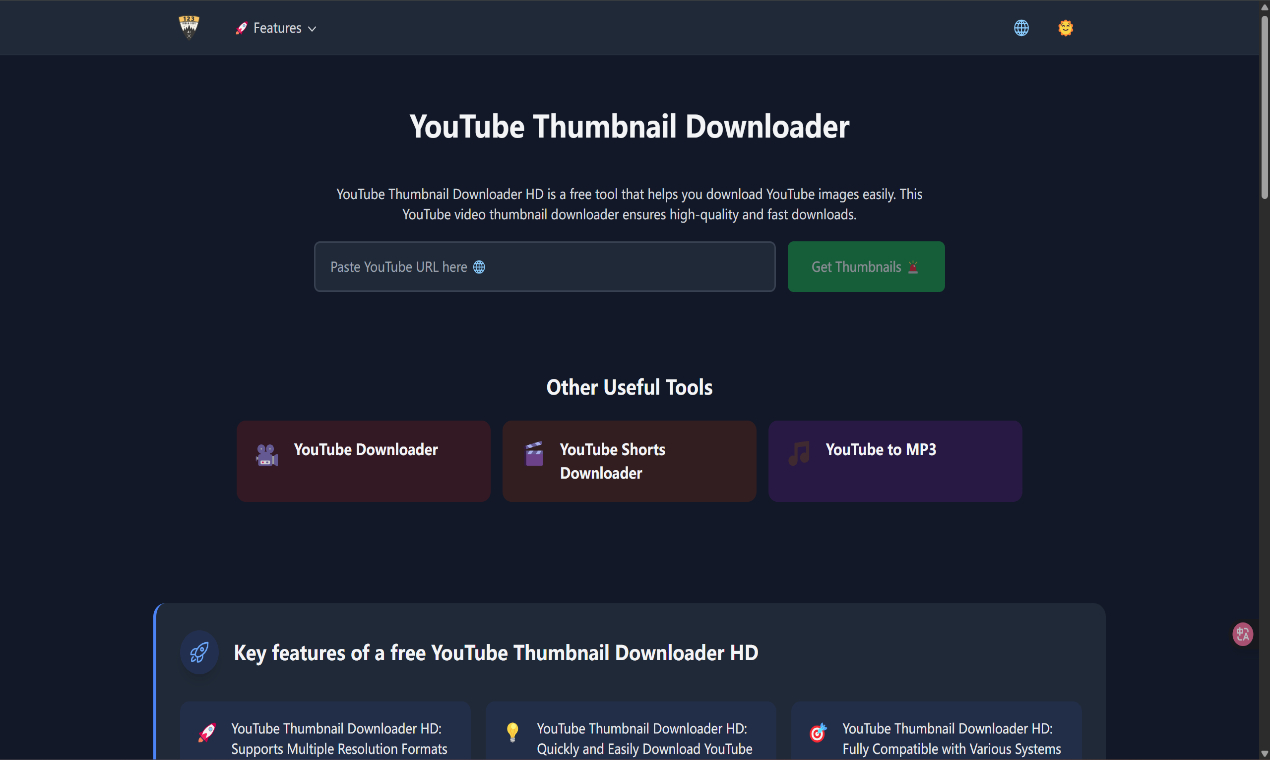This screenshot has width=1270, height=760.
Task: Click "Fully Compatible with Various Systems" feature text
Action: point(952,749)
